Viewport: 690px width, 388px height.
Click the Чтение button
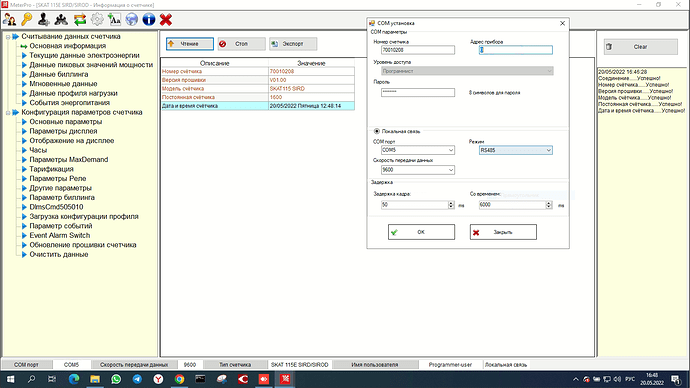click(x=190, y=44)
